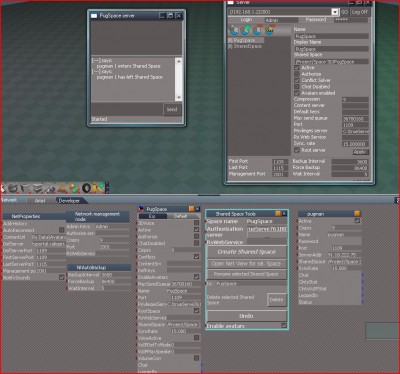Toggle AutoReconnect checkbox in NetProperties

[x=62, y=230]
